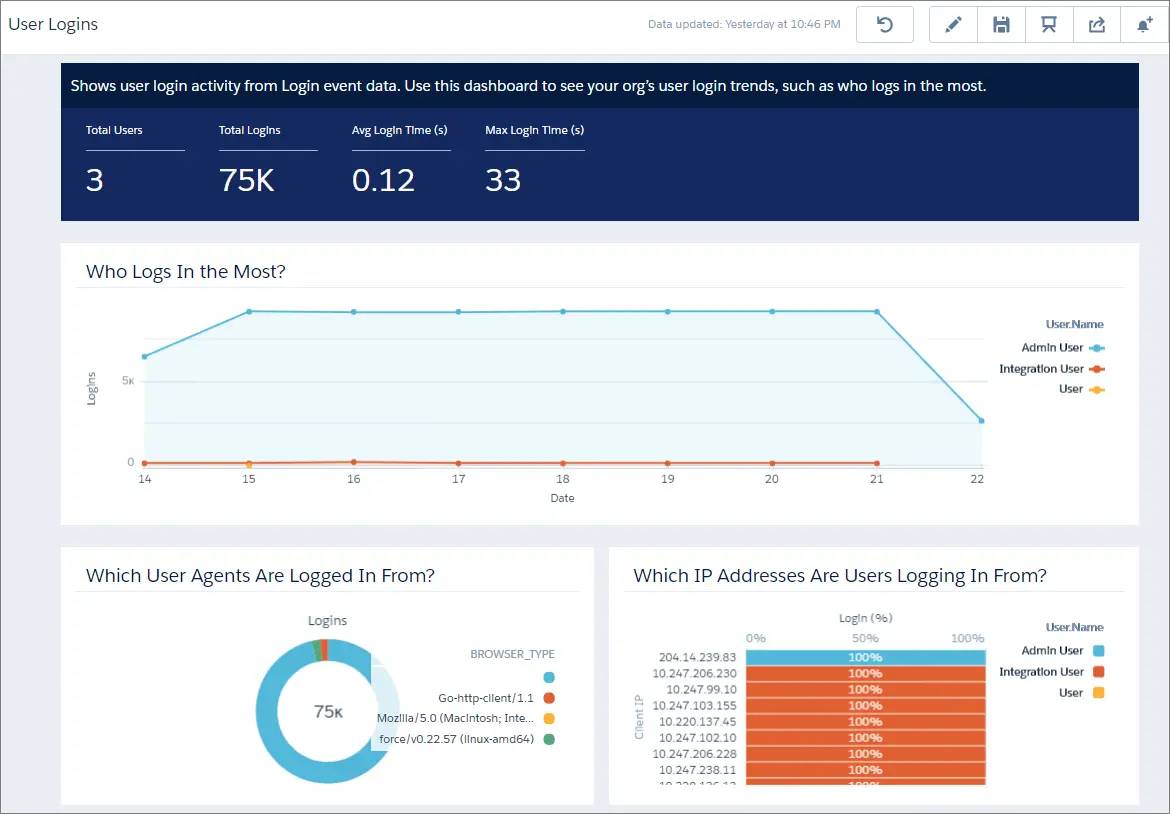1170x814 pixels.
Task: Save the dashboard with floppy disk icon
Action: (x=1001, y=25)
